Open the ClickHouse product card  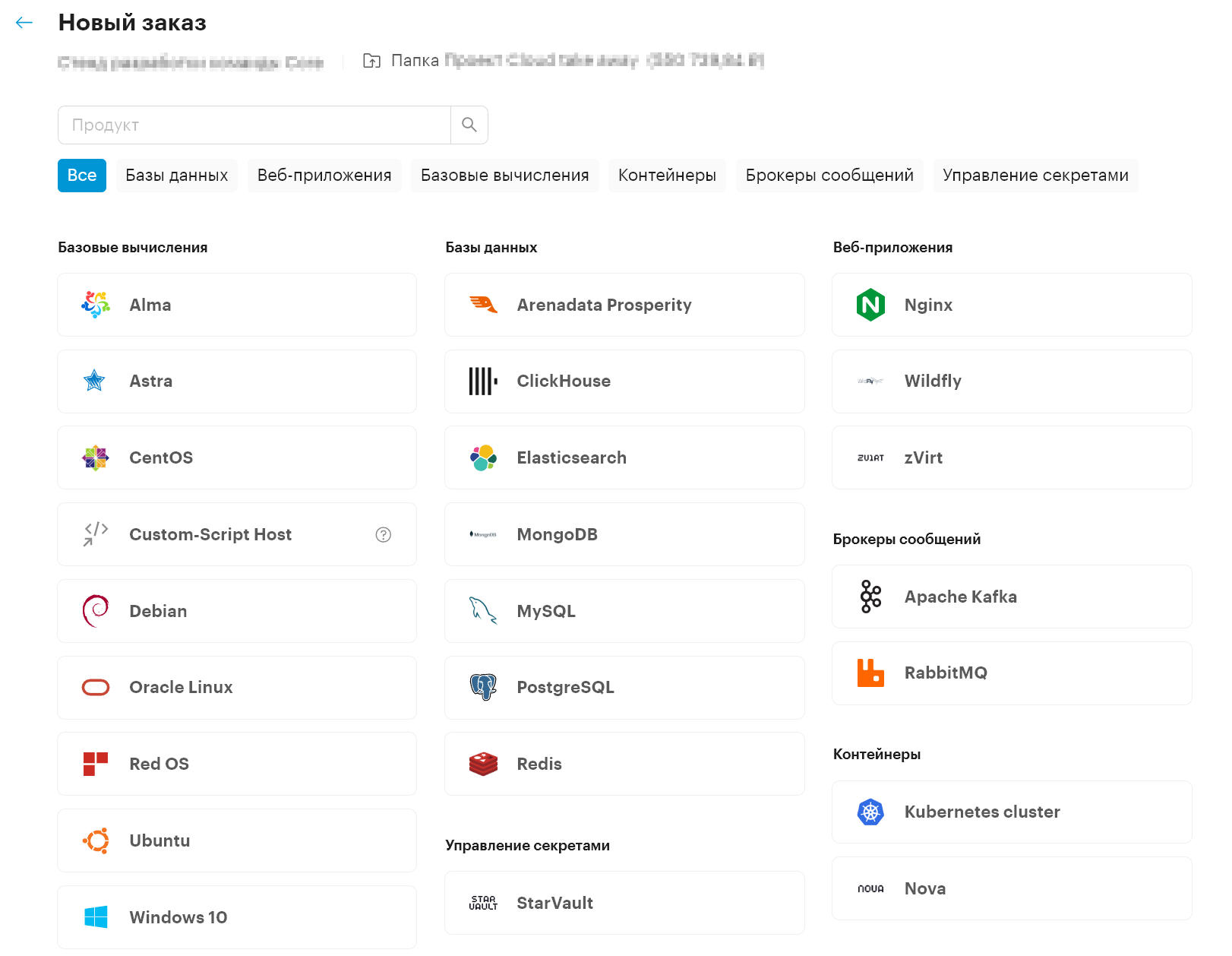click(x=624, y=381)
